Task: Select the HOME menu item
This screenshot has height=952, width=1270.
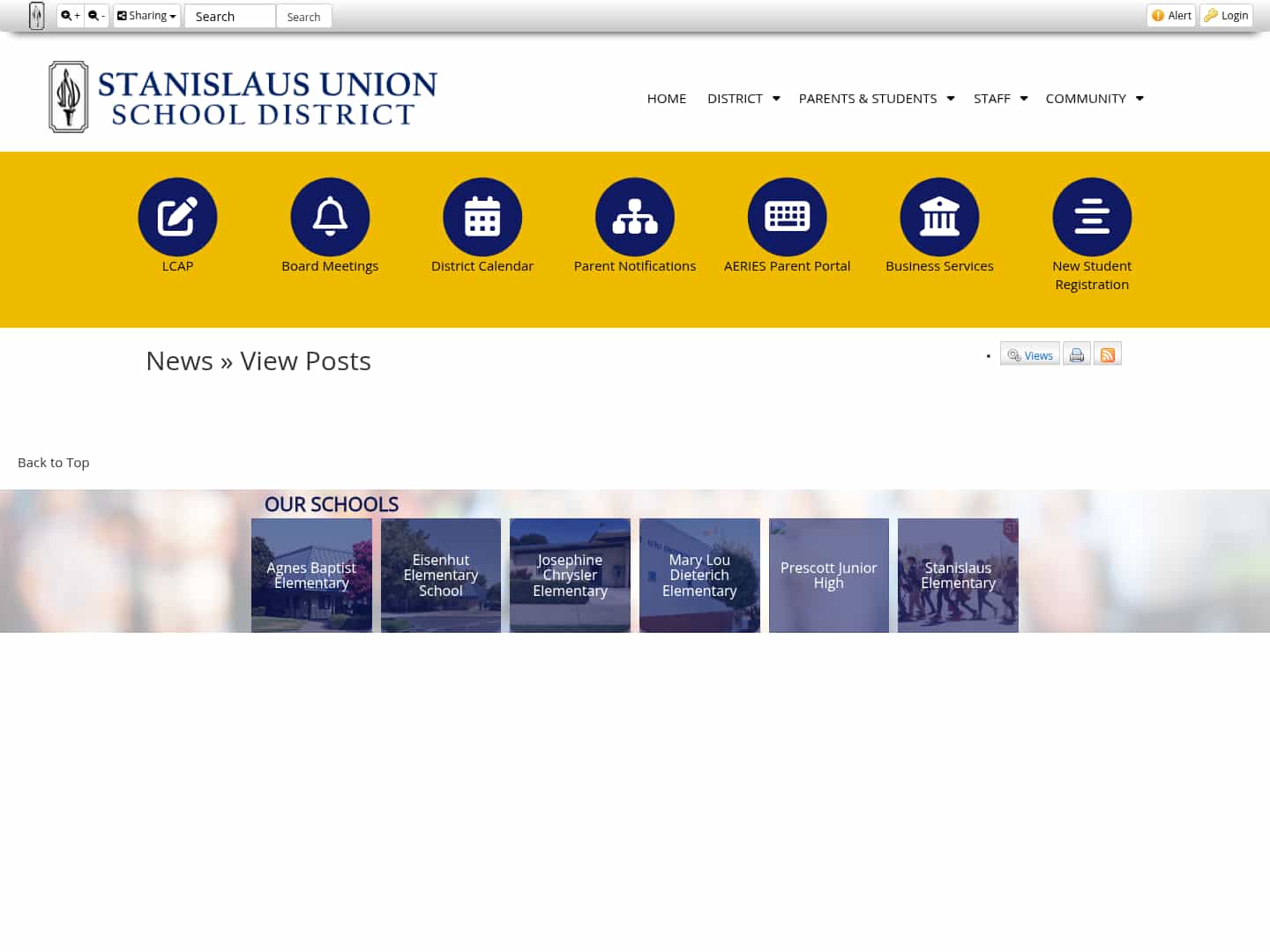Action: (x=666, y=98)
